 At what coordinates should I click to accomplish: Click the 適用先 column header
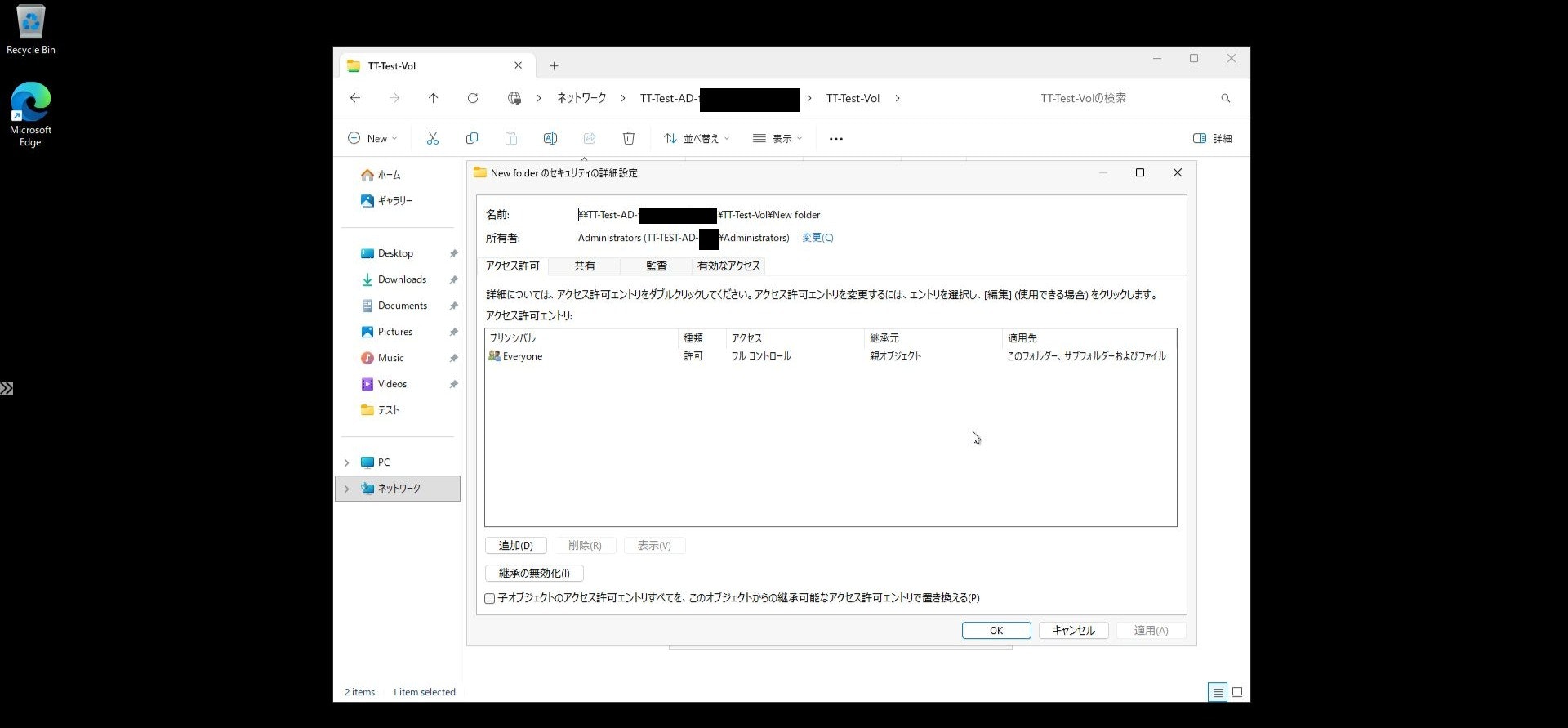1089,337
